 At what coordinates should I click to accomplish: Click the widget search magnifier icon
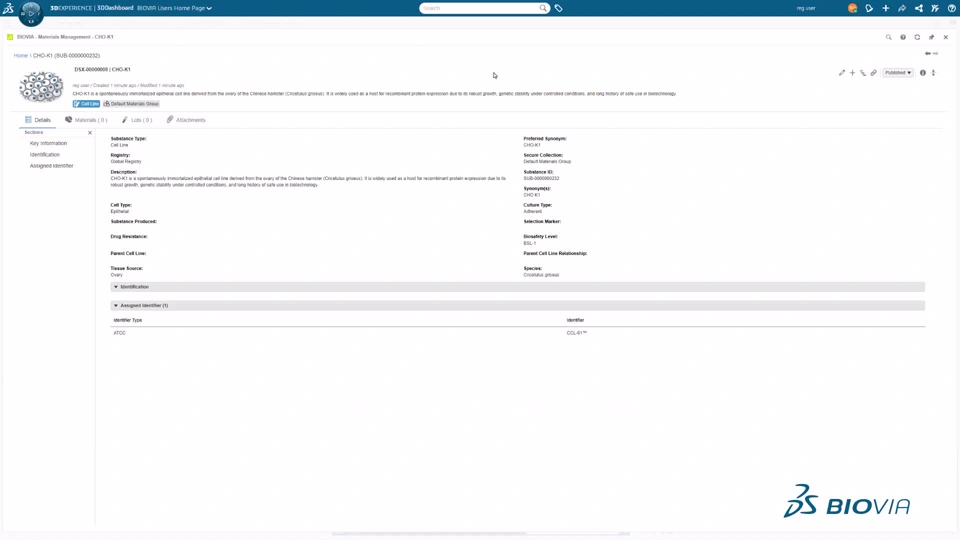[888, 37]
